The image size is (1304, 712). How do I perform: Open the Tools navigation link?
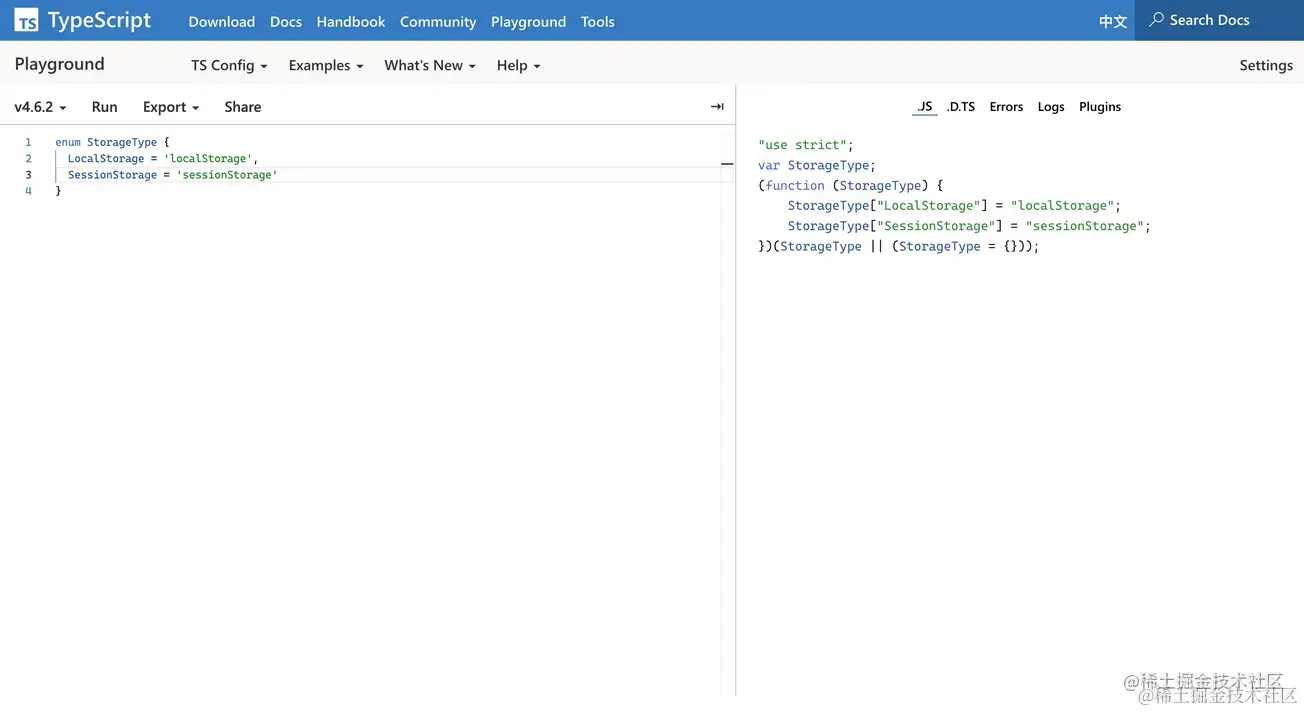[x=598, y=21]
